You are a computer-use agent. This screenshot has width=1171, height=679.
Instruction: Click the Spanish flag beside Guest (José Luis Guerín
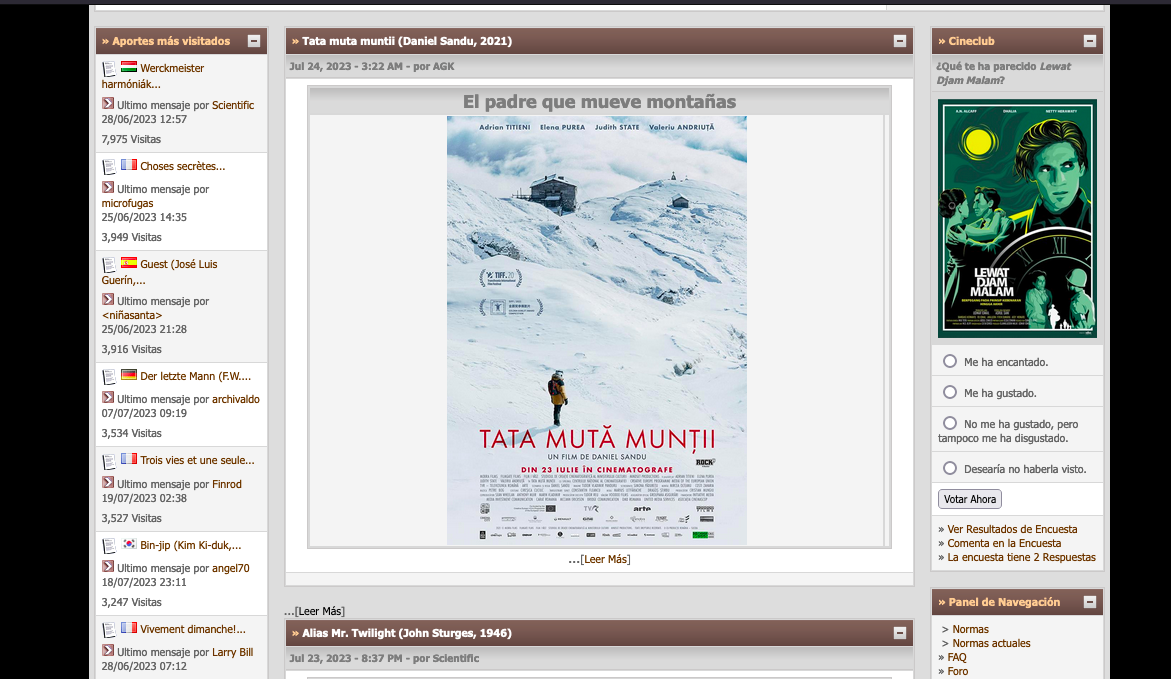[129, 262]
